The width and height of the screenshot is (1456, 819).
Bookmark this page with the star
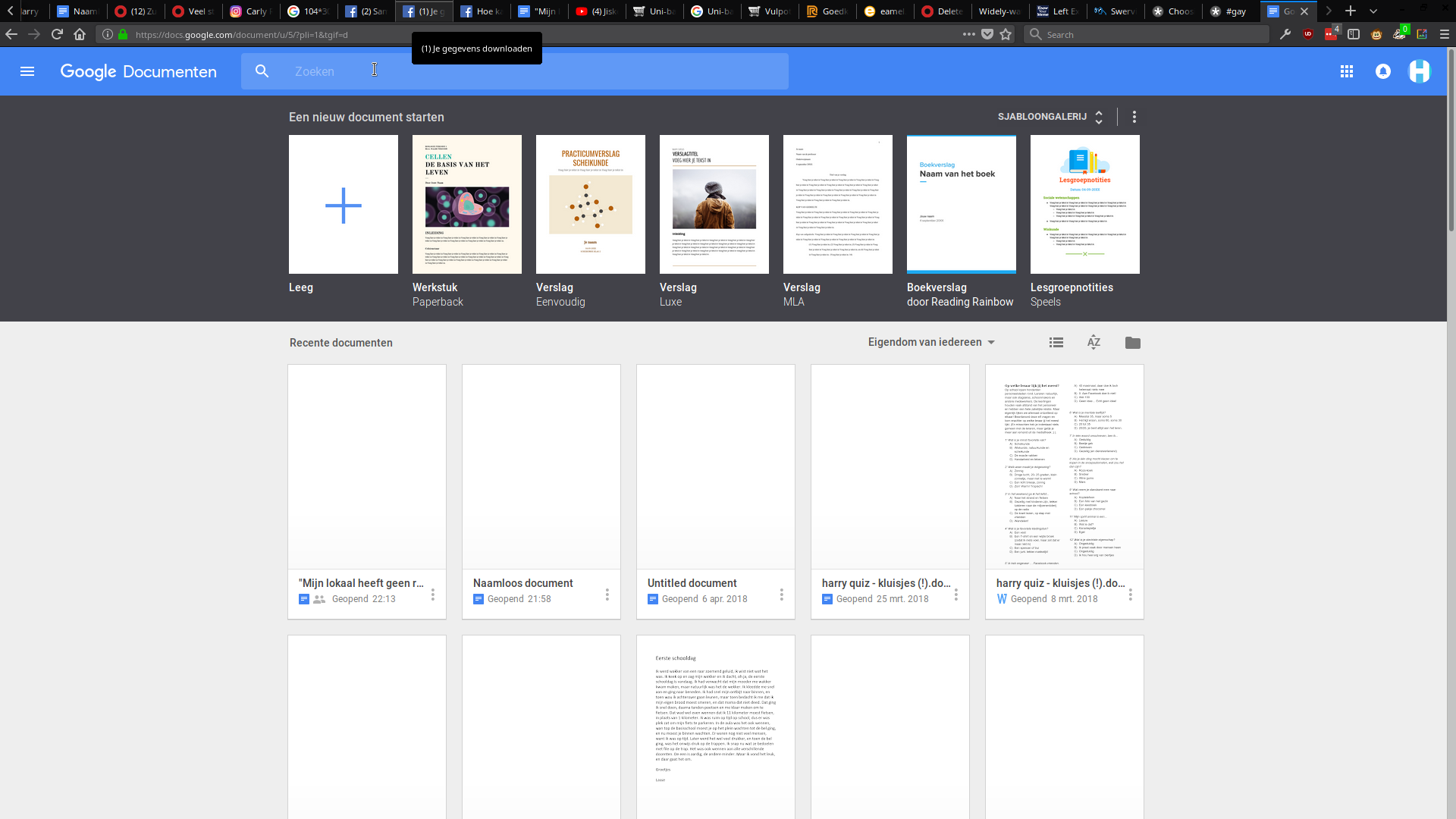click(1006, 34)
